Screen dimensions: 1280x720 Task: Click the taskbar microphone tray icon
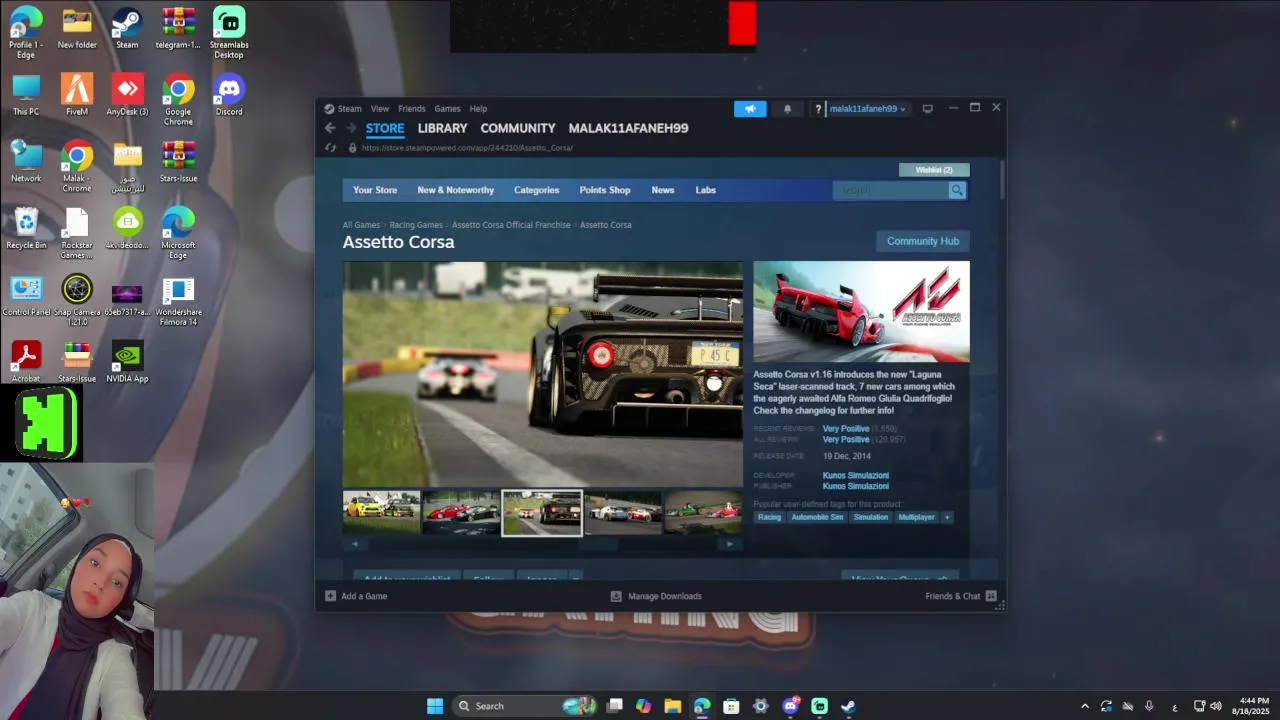1149,706
